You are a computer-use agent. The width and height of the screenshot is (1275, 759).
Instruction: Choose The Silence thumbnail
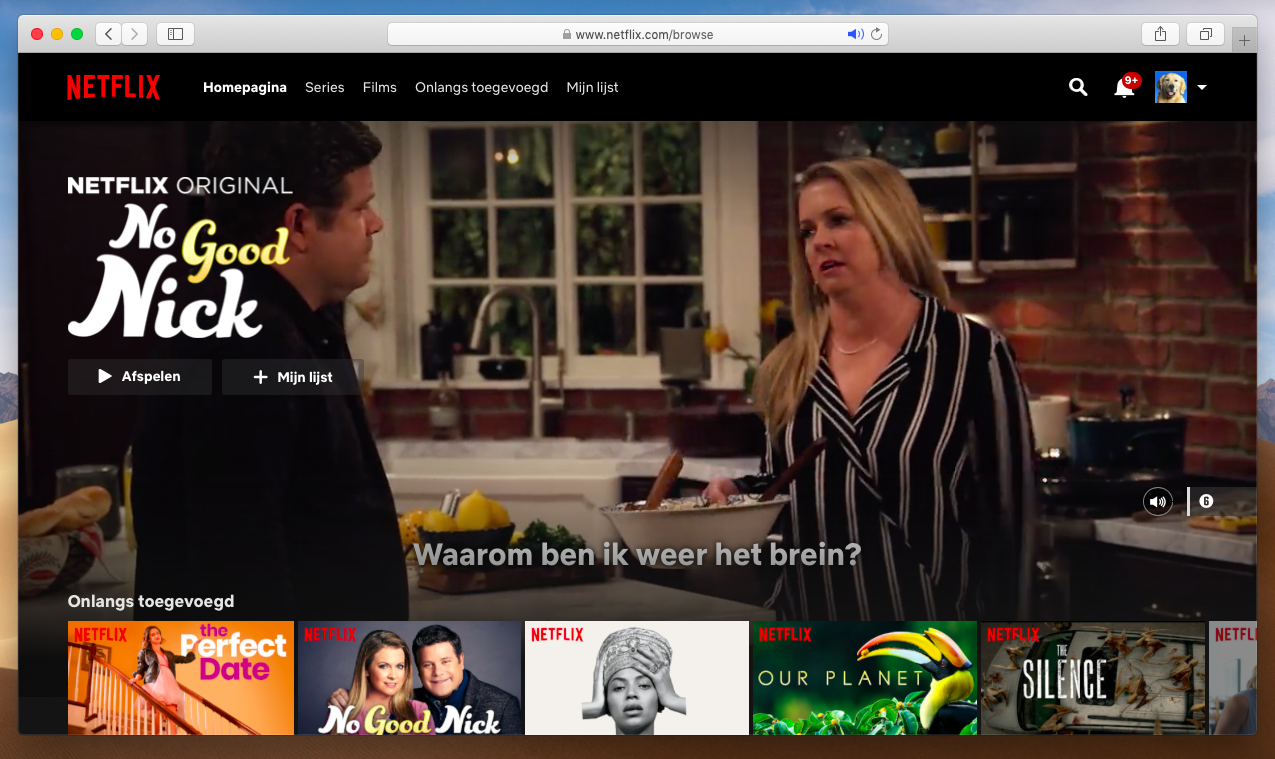pyautogui.click(x=1092, y=677)
